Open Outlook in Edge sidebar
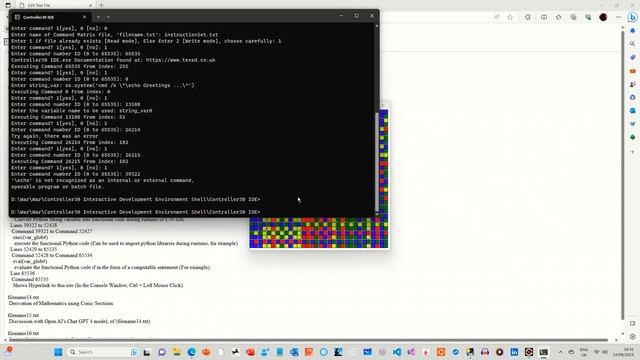The image size is (640, 360). (x=633, y=111)
